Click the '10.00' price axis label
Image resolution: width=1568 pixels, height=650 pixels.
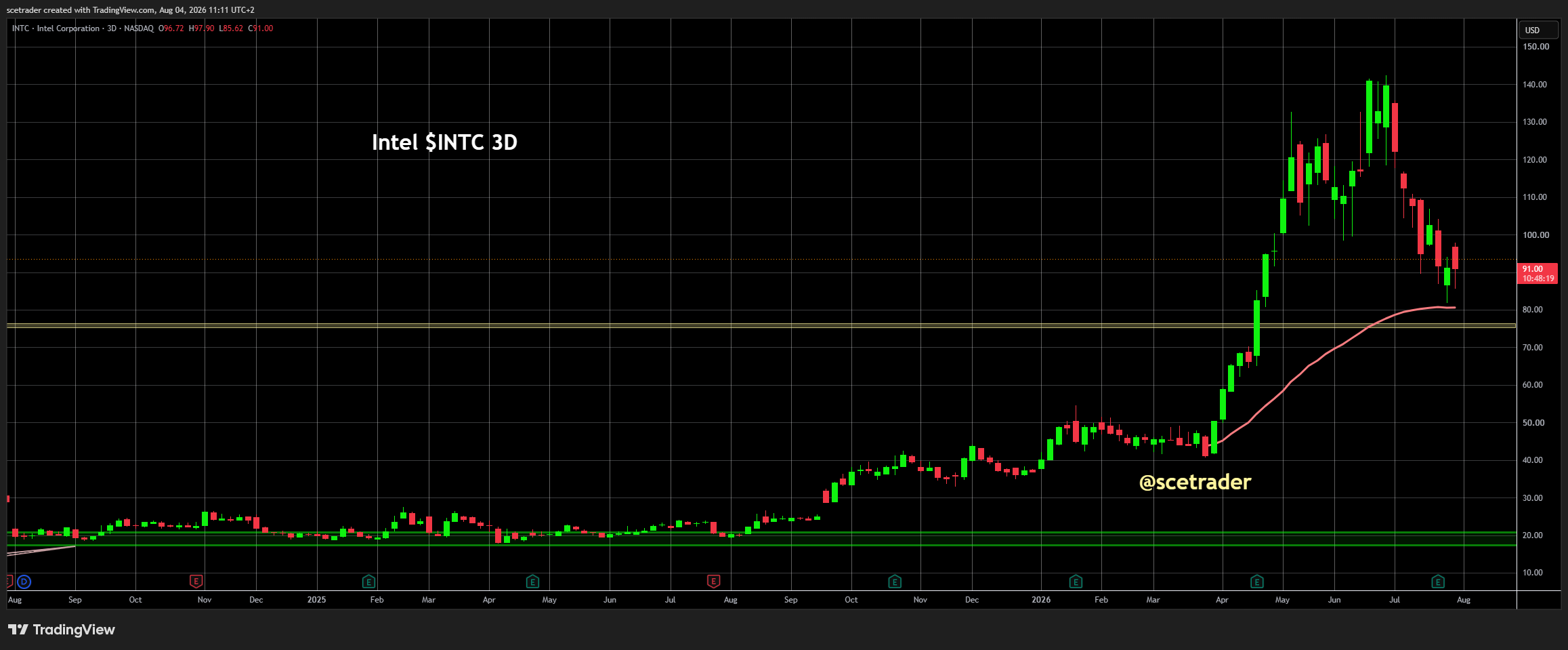(1533, 573)
